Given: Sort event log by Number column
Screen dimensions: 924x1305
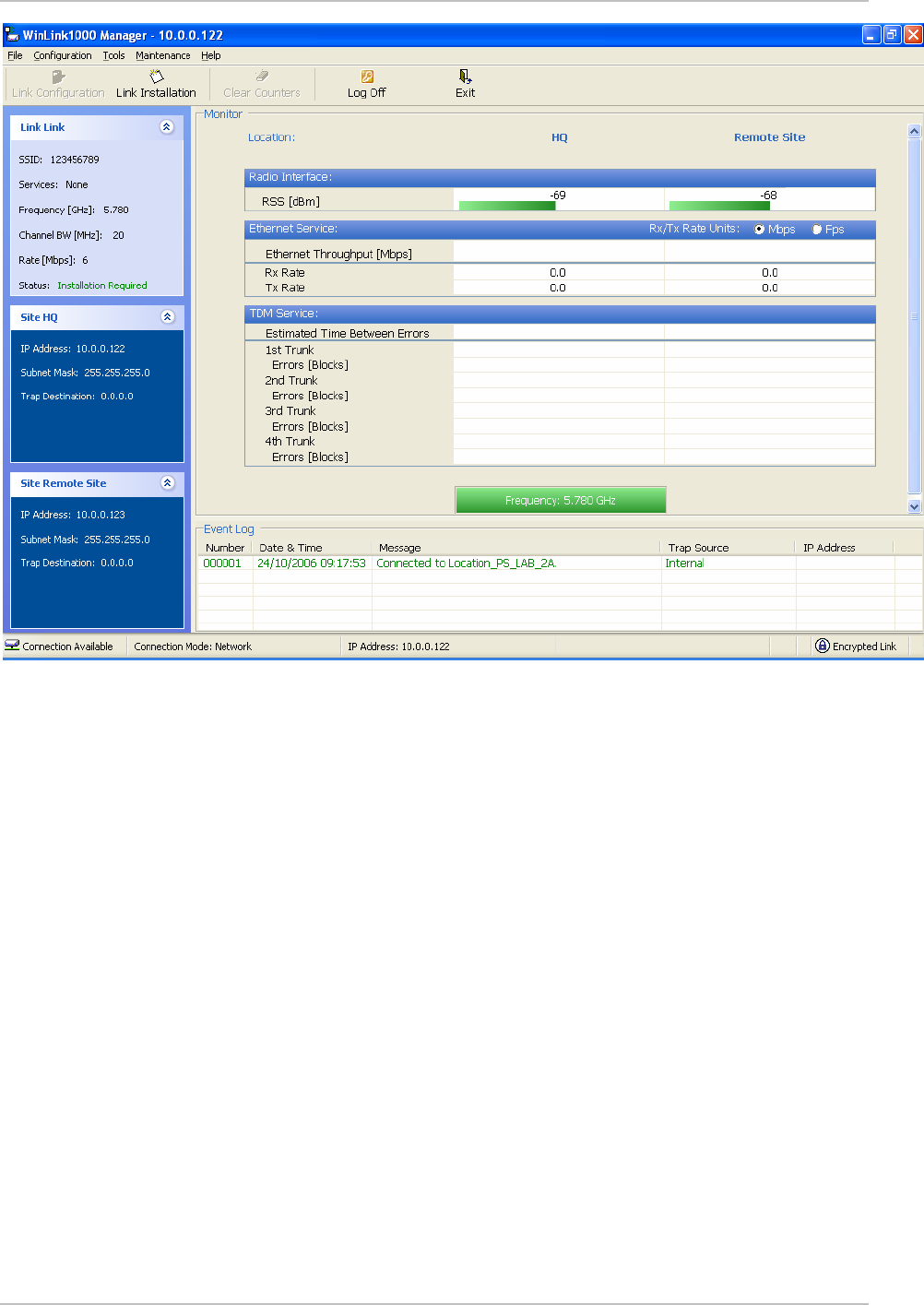Looking at the screenshot, I should tap(225, 548).
